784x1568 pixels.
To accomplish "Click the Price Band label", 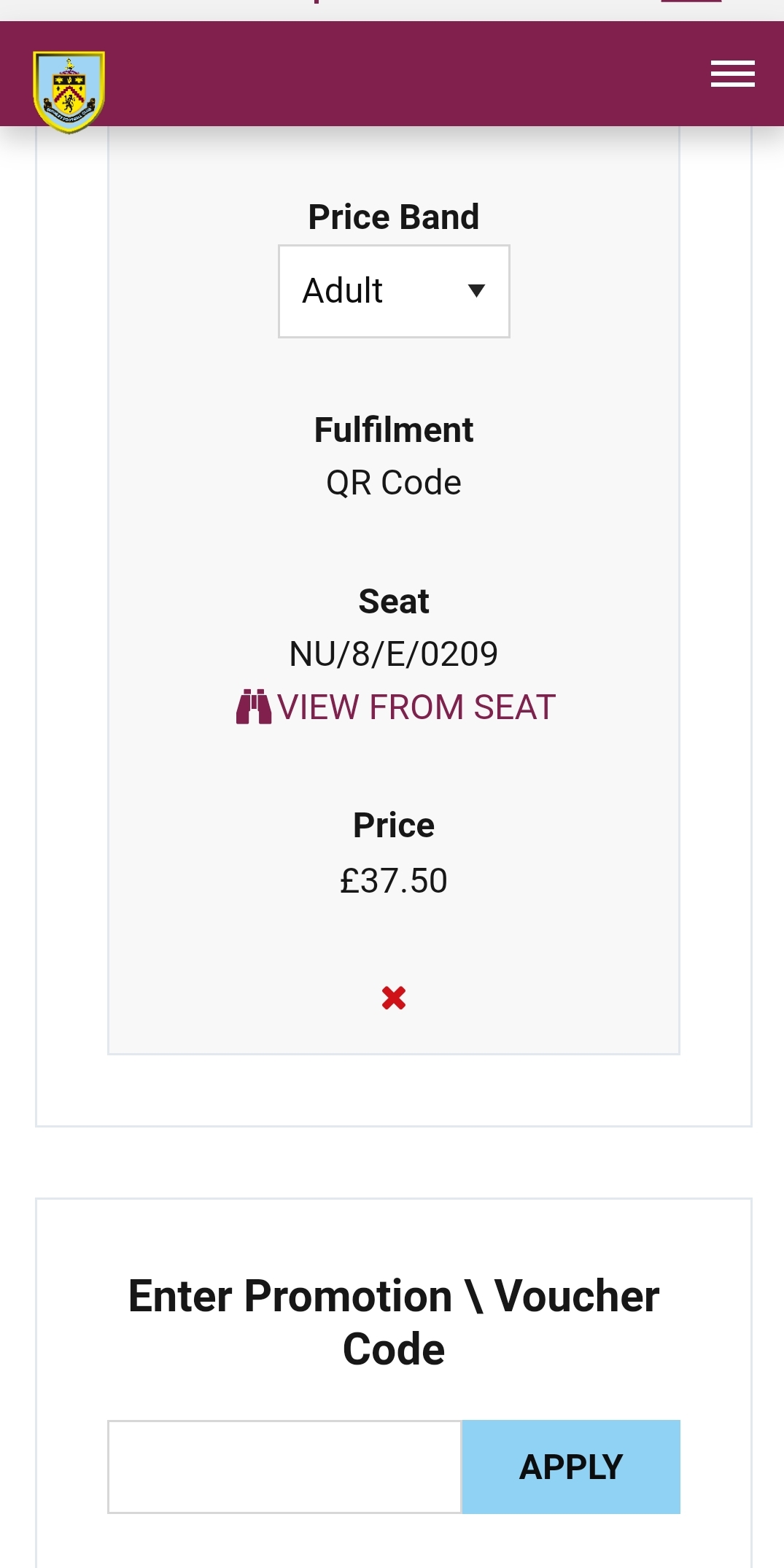I will pyautogui.click(x=394, y=217).
